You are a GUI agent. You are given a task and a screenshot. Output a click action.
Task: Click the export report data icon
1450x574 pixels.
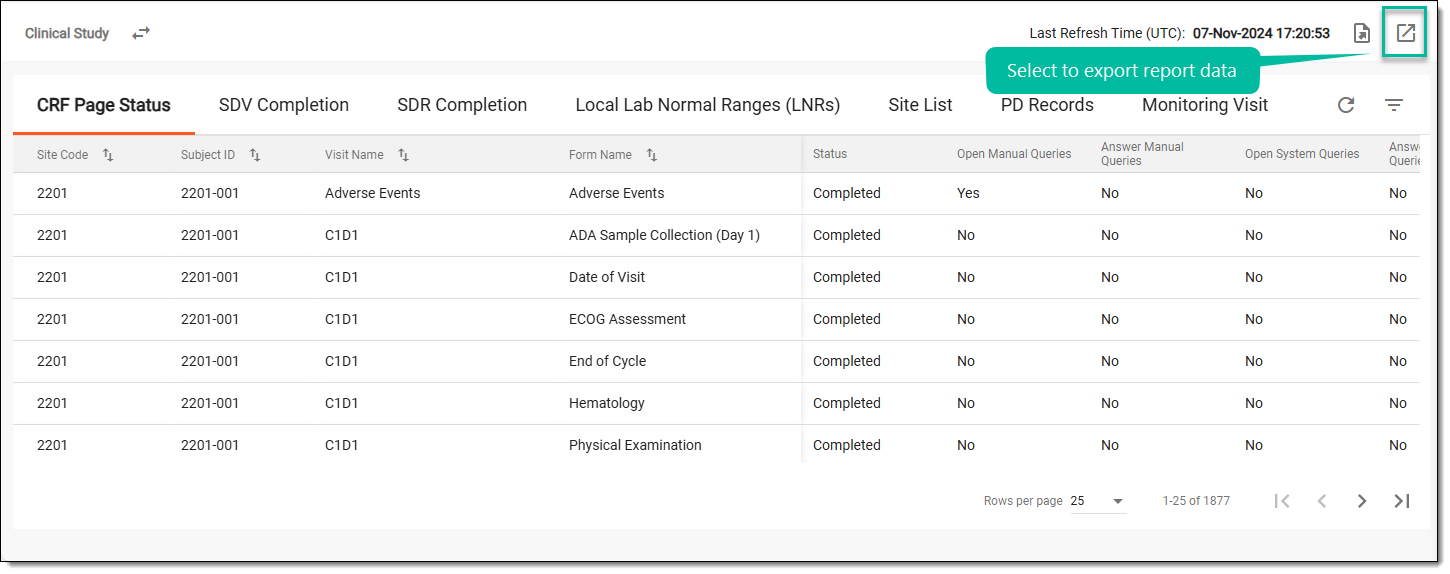coord(1405,33)
